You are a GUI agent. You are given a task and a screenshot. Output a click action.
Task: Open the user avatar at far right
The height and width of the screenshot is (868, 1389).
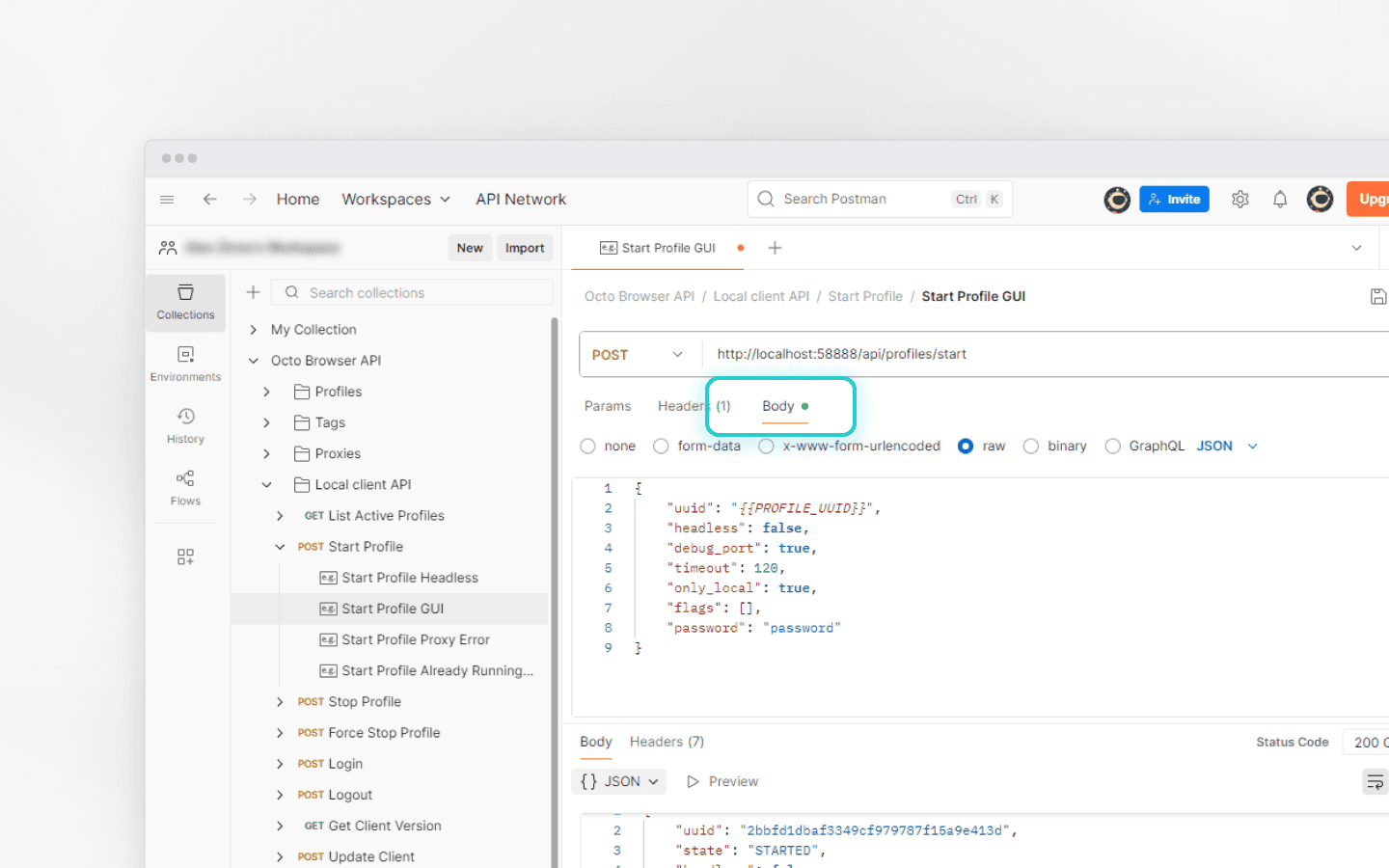1320,200
